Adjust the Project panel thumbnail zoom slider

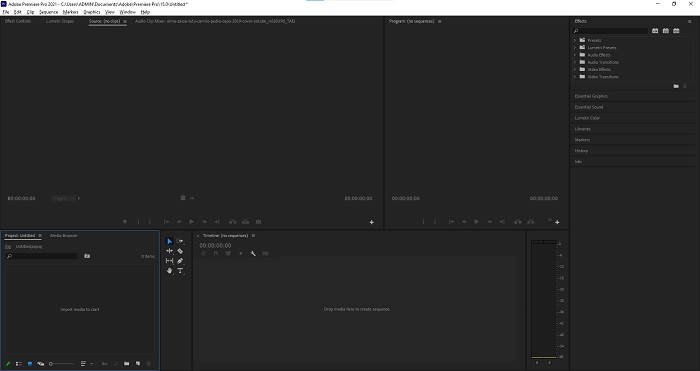click(x=61, y=364)
